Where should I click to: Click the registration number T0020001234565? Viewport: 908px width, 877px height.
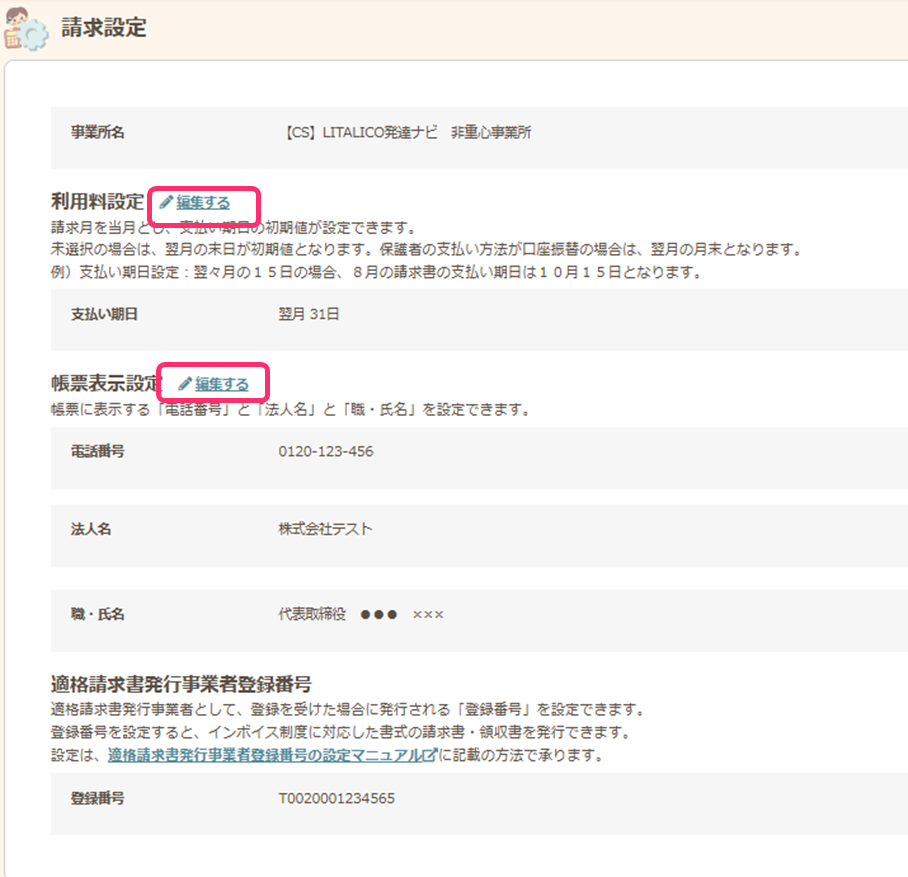click(x=337, y=799)
